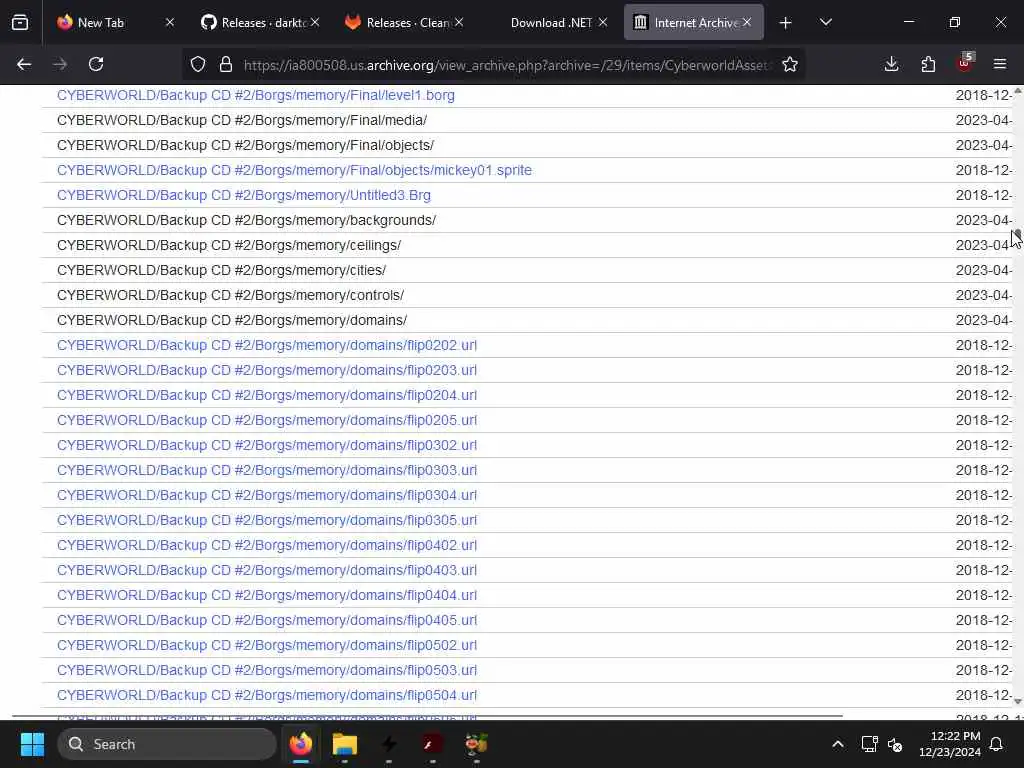
Task: Select the Internet Archive tab
Action: point(694,23)
